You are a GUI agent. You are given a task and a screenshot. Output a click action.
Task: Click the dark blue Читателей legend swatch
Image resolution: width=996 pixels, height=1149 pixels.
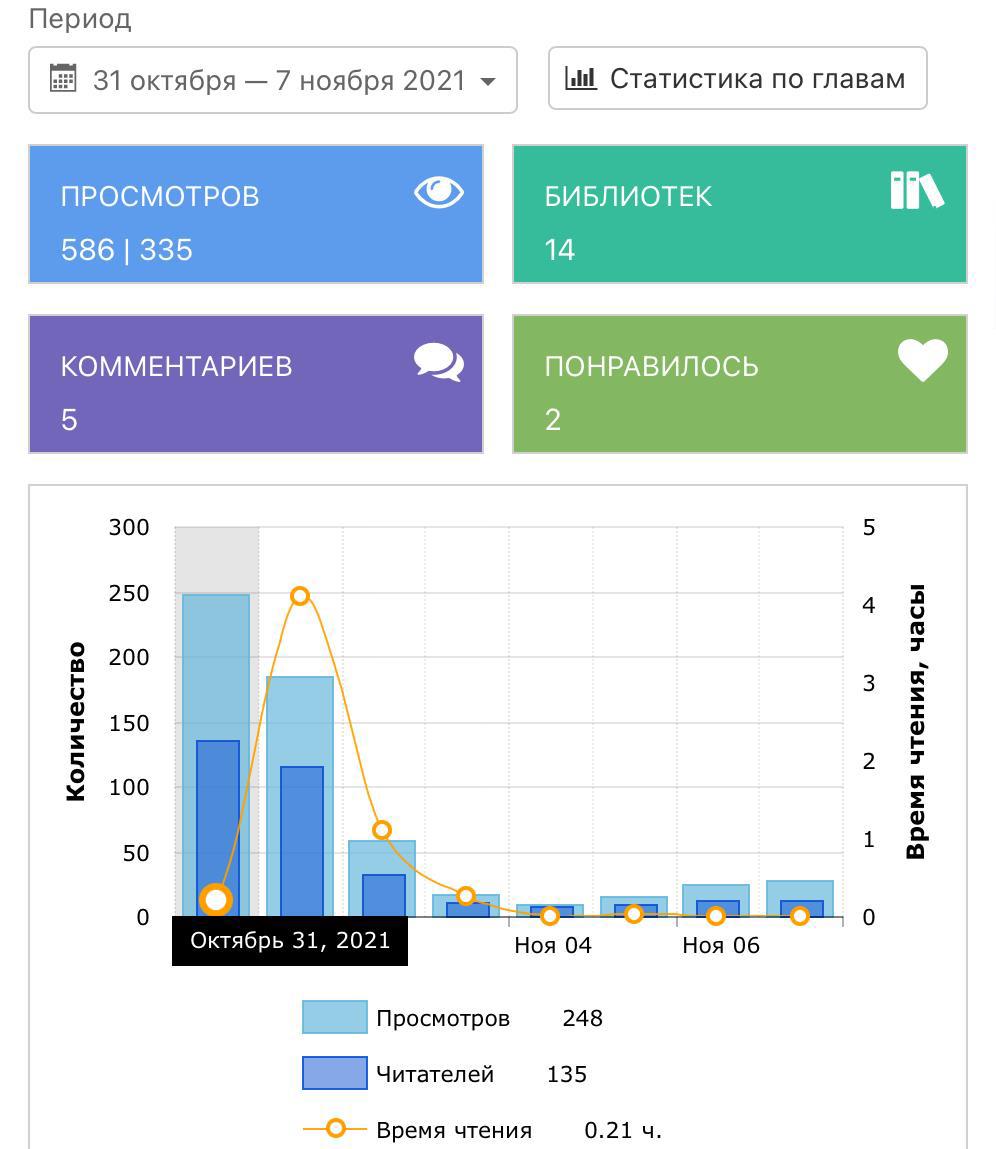(334, 1073)
